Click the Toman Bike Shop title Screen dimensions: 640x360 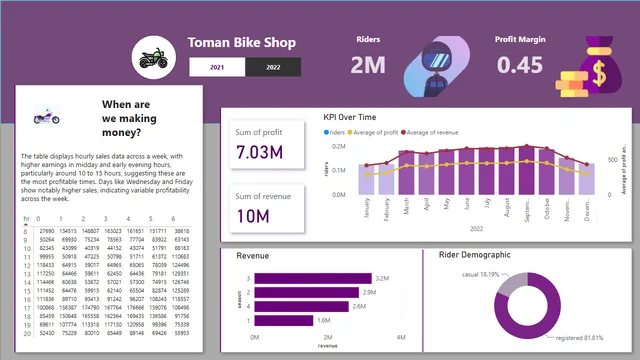click(x=242, y=42)
